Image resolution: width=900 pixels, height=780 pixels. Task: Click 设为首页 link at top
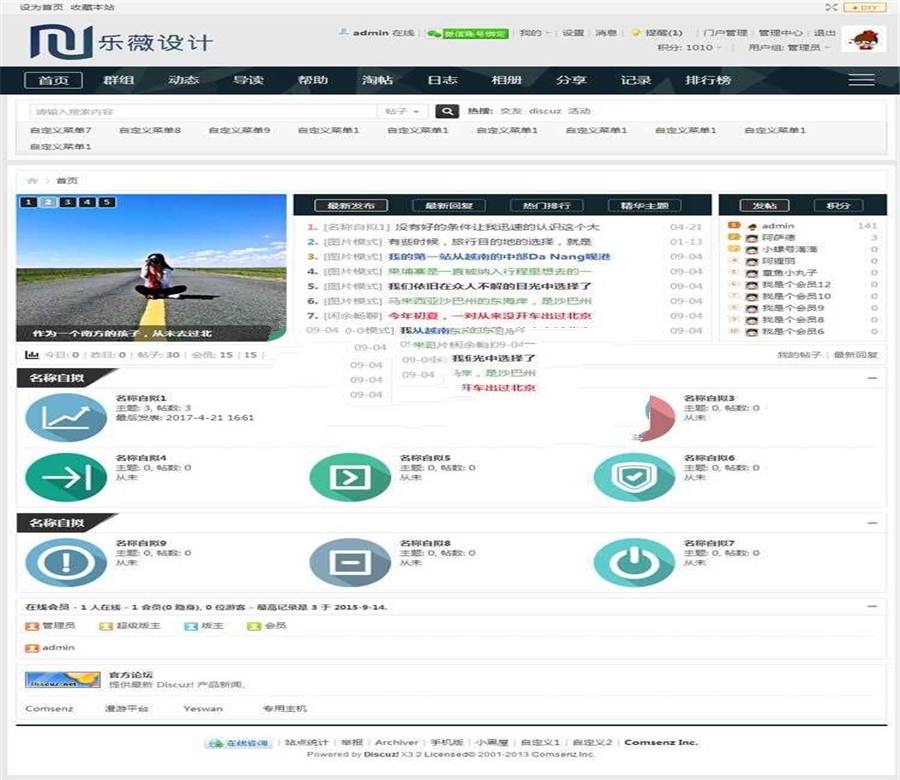point(41,7)
